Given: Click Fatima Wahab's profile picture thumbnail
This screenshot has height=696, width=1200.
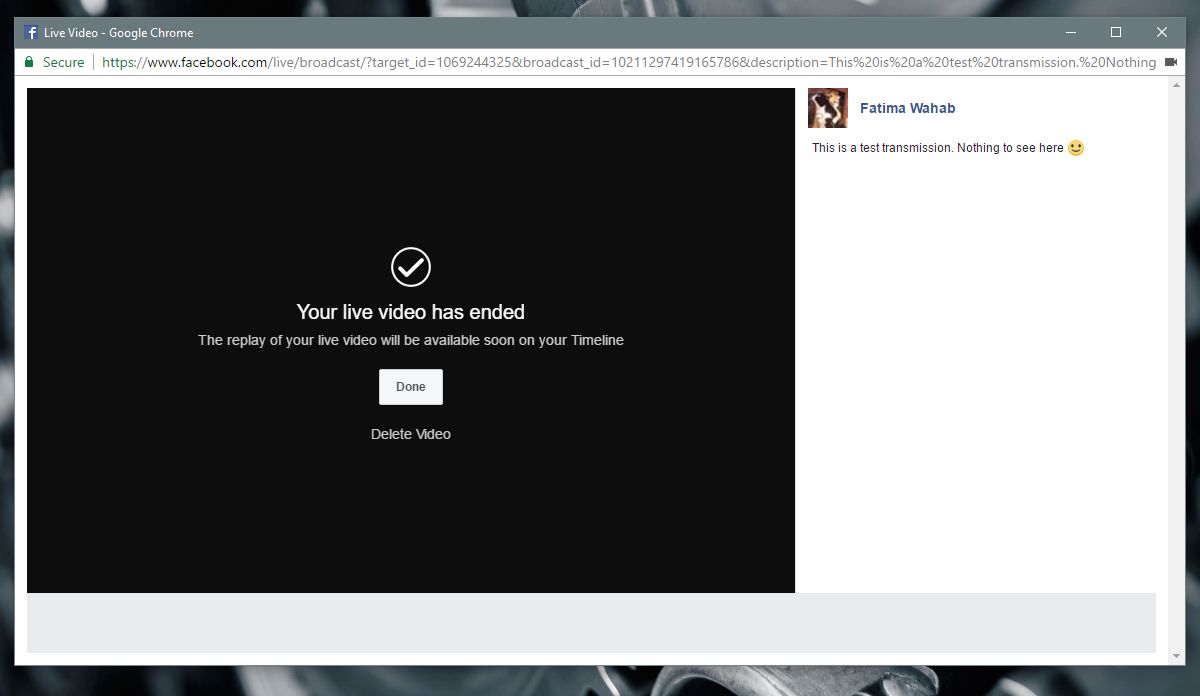Looking at the screenshot, I should click(828, 108).
